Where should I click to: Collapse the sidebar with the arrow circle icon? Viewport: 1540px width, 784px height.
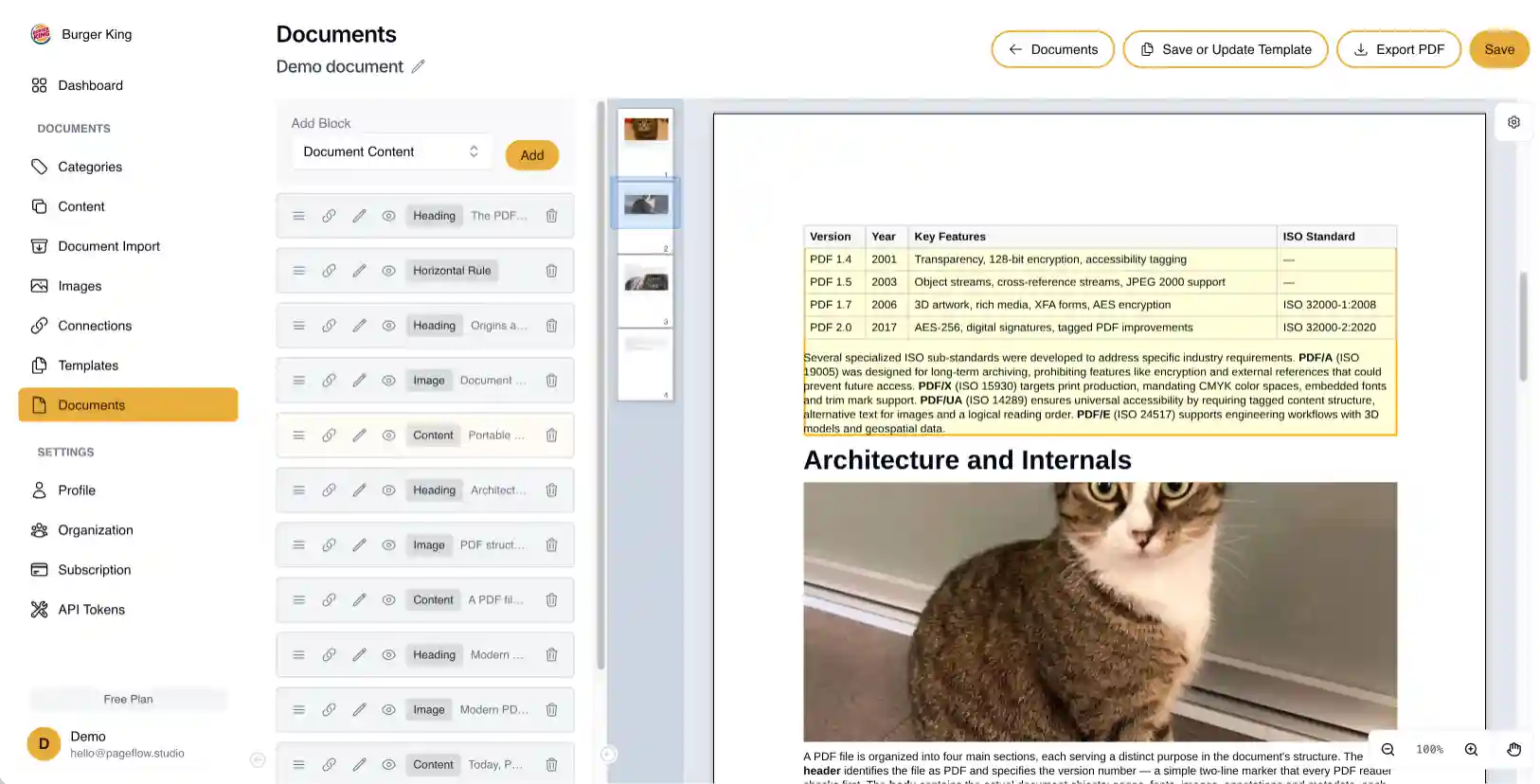(258, 759)
